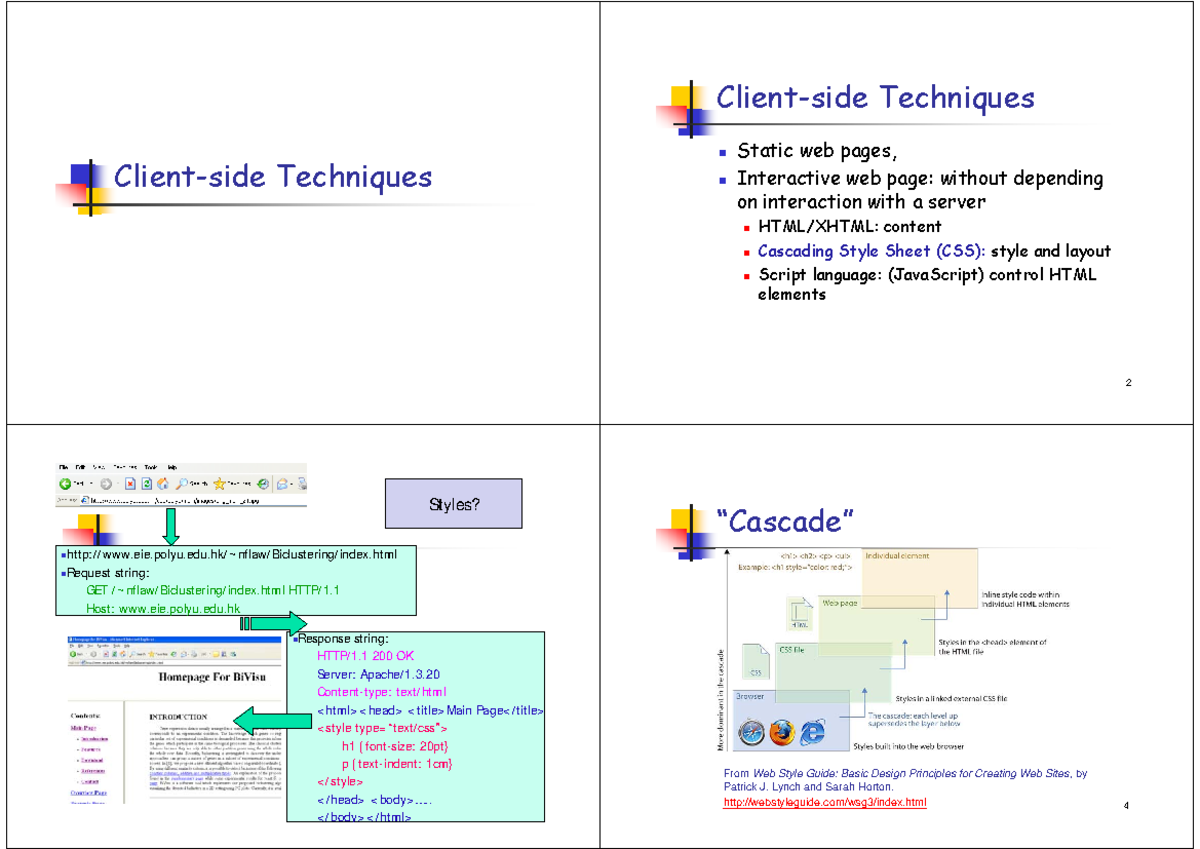Image resolution: width=1200 pixels, height=849 pixels.
Task: Click the 'Web page' layer label
Action: (840, 603)
